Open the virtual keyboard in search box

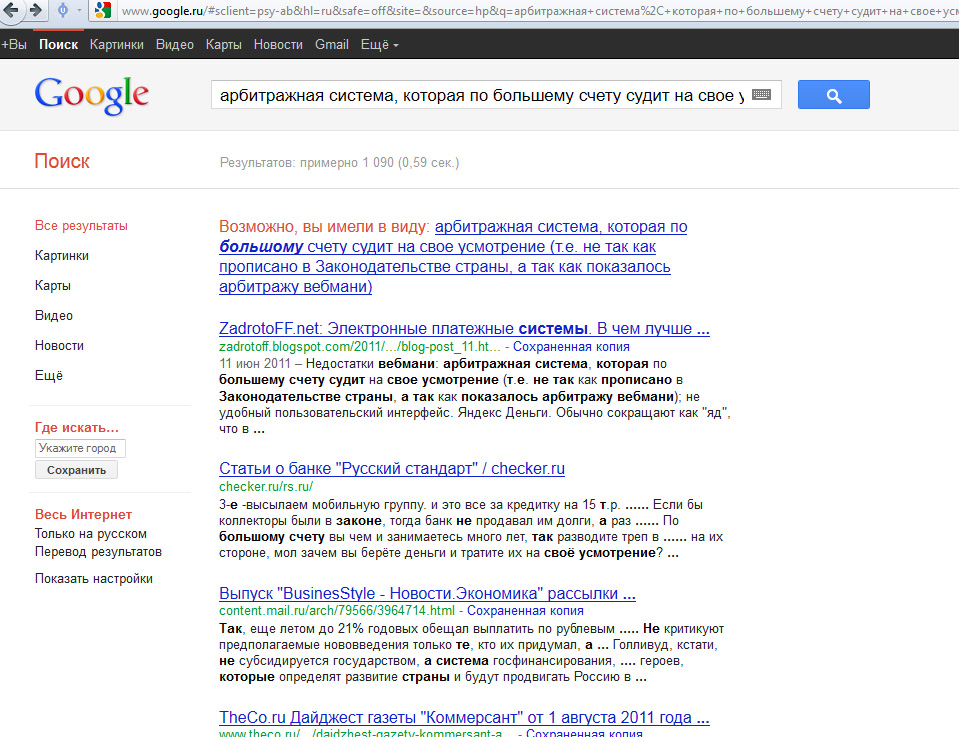761,95
